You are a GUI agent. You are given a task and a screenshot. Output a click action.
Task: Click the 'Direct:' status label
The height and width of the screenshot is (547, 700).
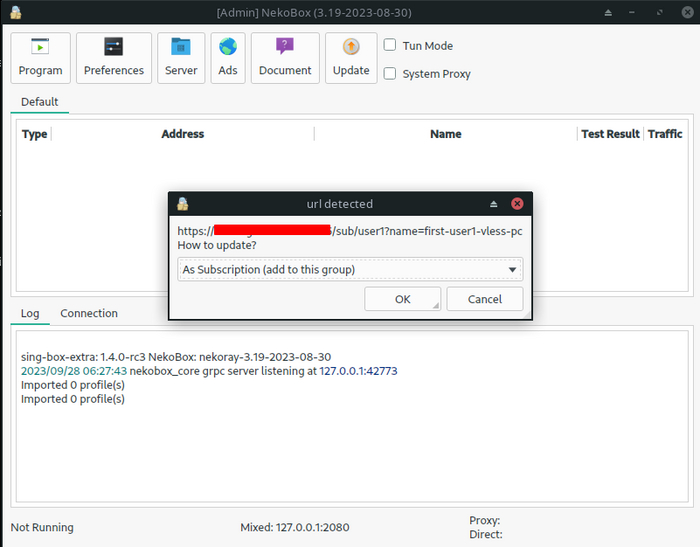(486, 534)
